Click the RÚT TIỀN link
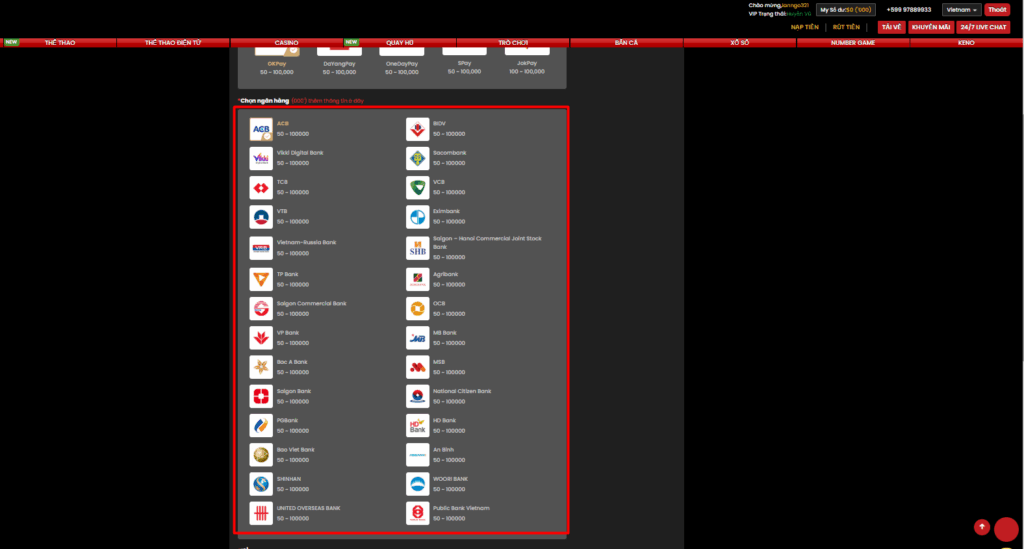 click(846, 27)
